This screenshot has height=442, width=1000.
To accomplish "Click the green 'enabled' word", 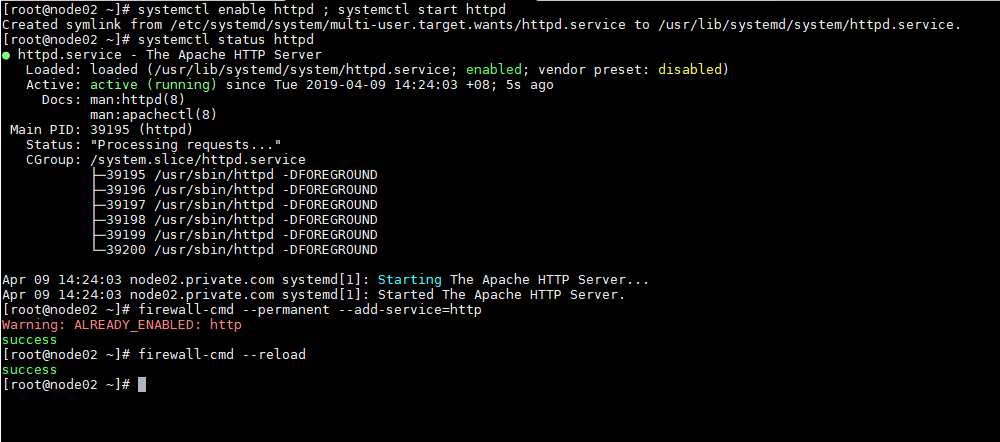I will pyautogui.click(x=494, y=70).
